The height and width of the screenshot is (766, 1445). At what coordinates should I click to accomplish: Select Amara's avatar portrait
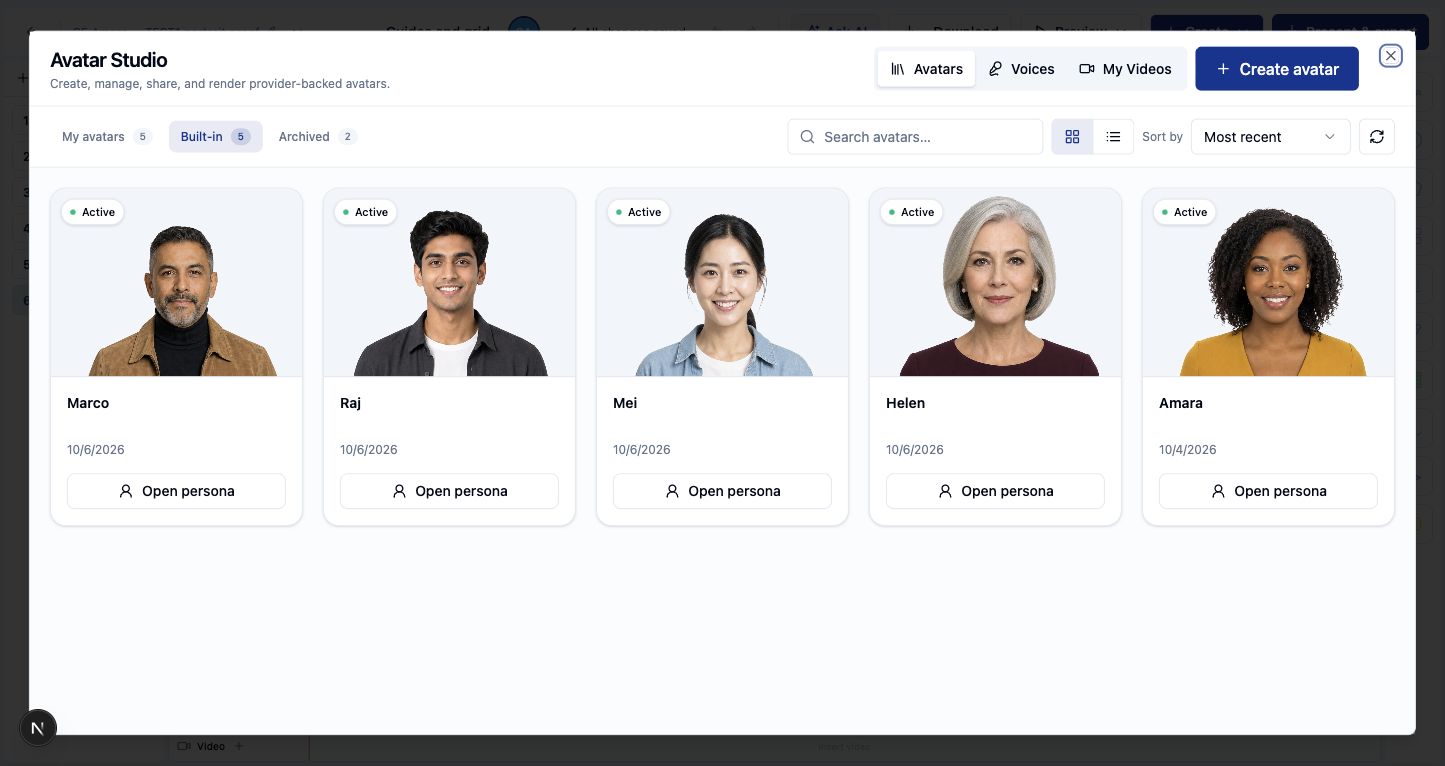1269,283
